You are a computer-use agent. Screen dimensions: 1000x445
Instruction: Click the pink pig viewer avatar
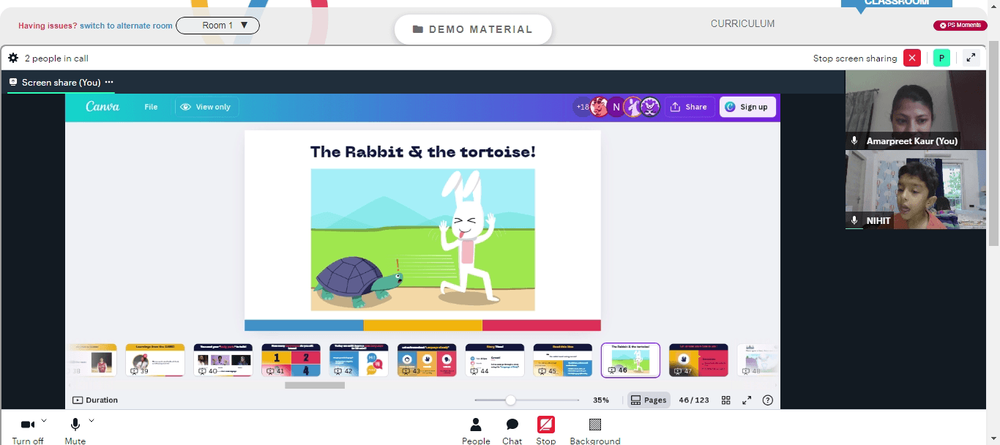[599, 107]
